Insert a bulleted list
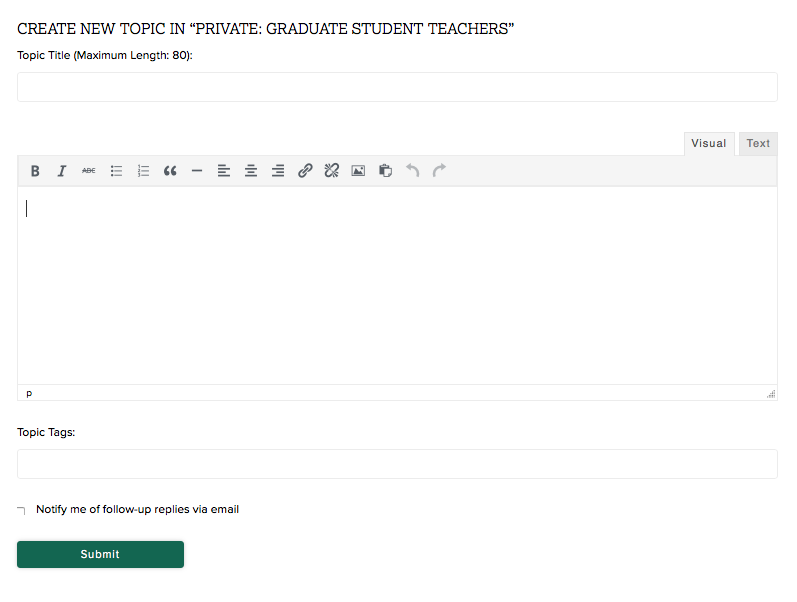797x602 pixels. point(116,171)
